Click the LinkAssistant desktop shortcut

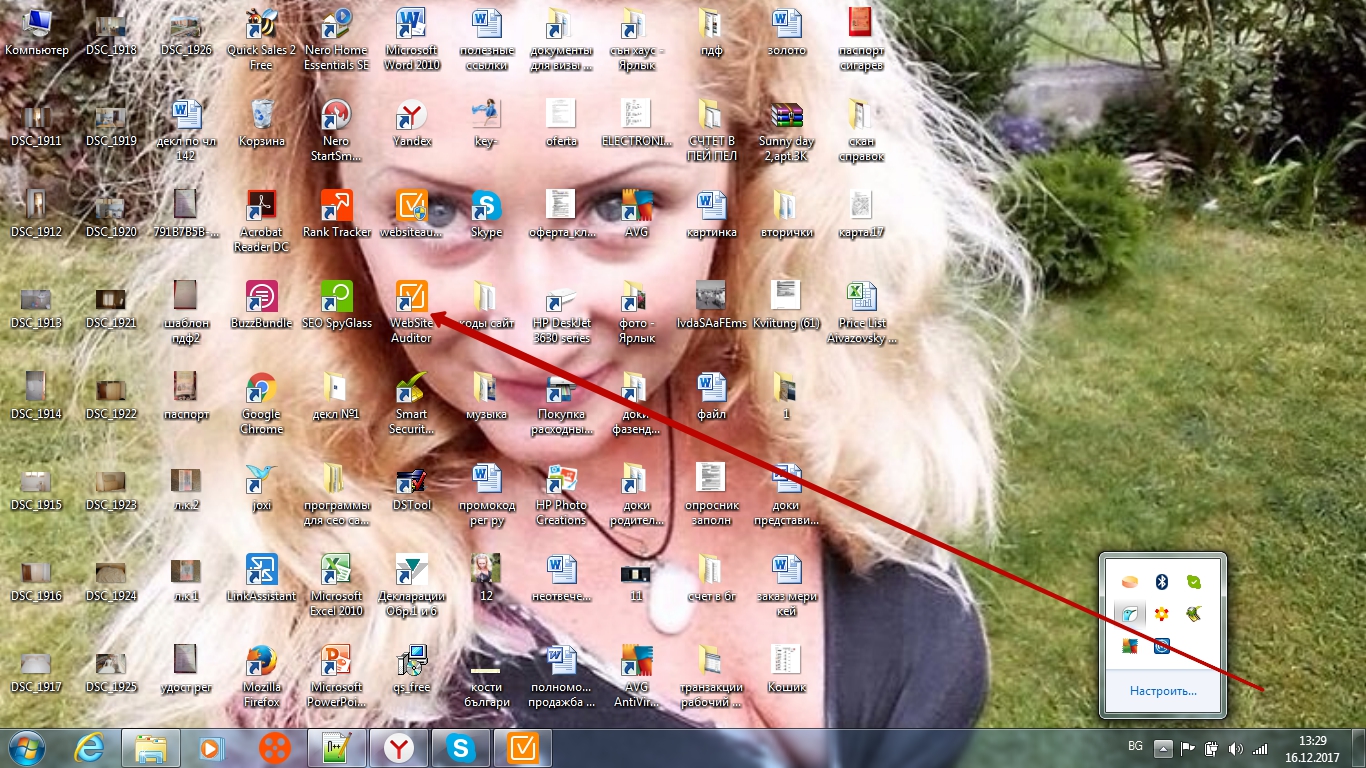(261, 571)
